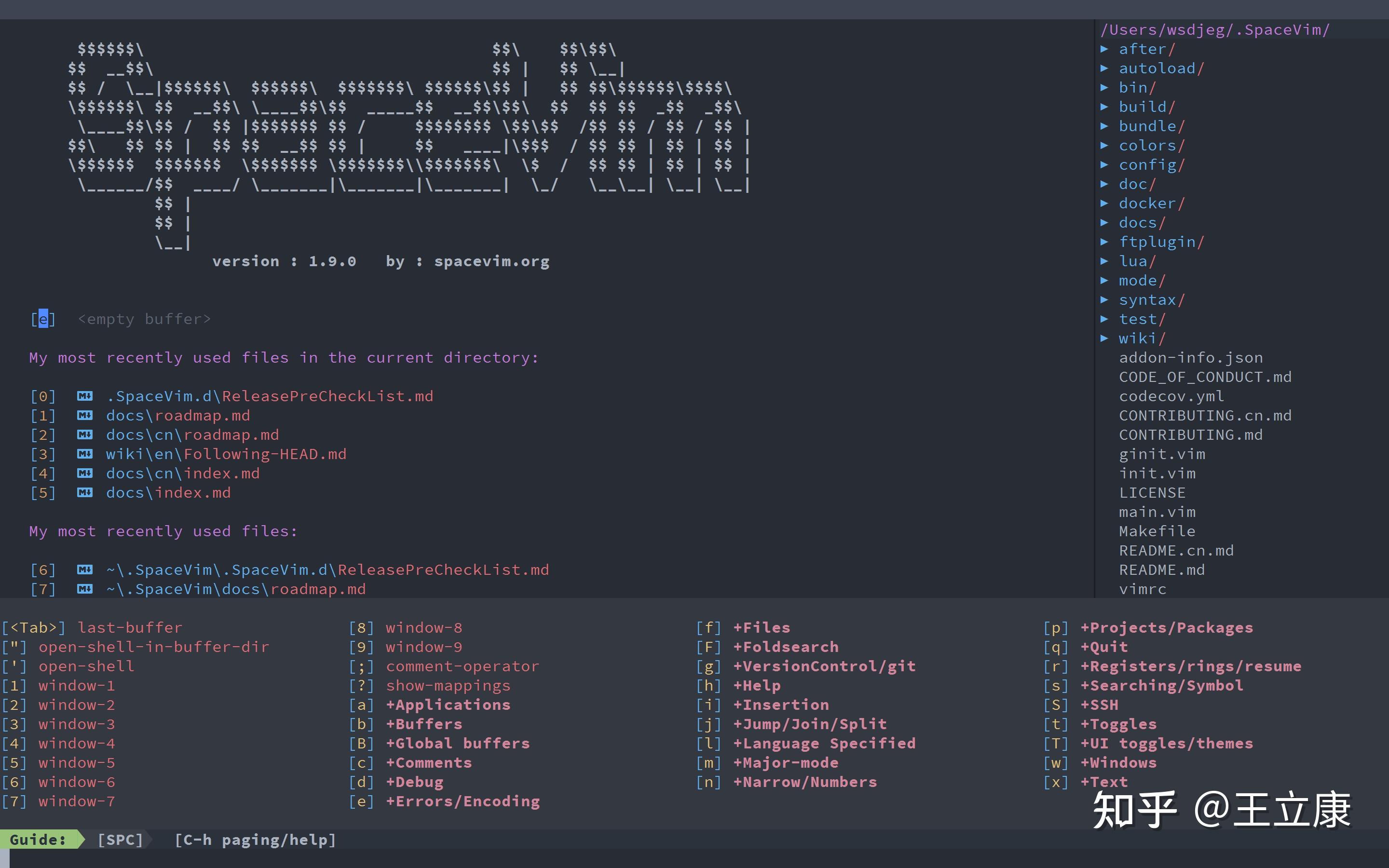1389x868 pixels.
Task: Click markdown icon beside .SpaceVim.d\ReleasePreCheckList.md entry [0]
Action: [85, 396]
